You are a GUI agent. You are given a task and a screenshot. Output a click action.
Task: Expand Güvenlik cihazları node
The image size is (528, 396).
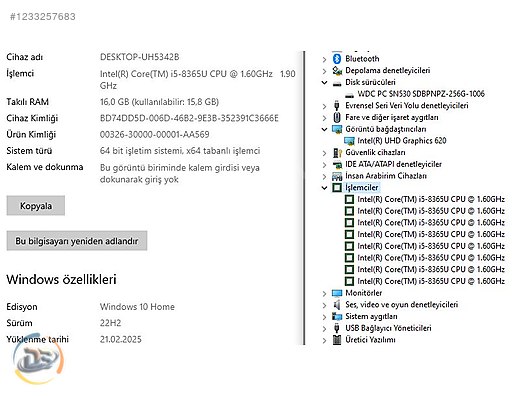(x=324, y=153)
